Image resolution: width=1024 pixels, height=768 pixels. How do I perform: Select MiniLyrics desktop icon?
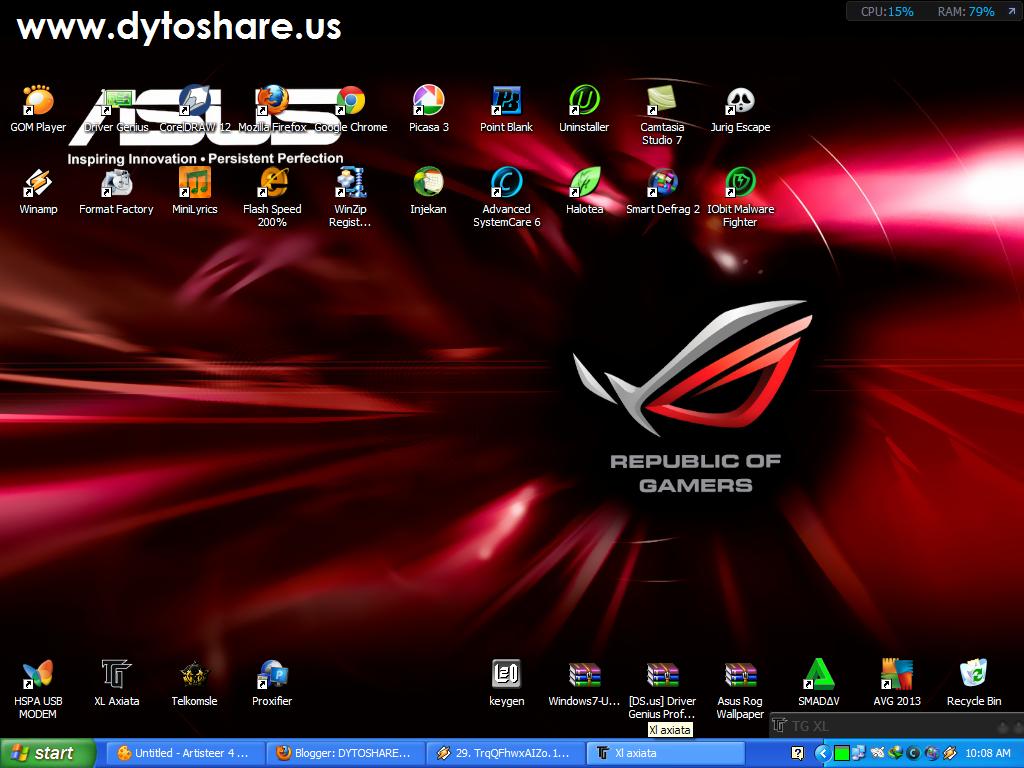click(195, 191)
